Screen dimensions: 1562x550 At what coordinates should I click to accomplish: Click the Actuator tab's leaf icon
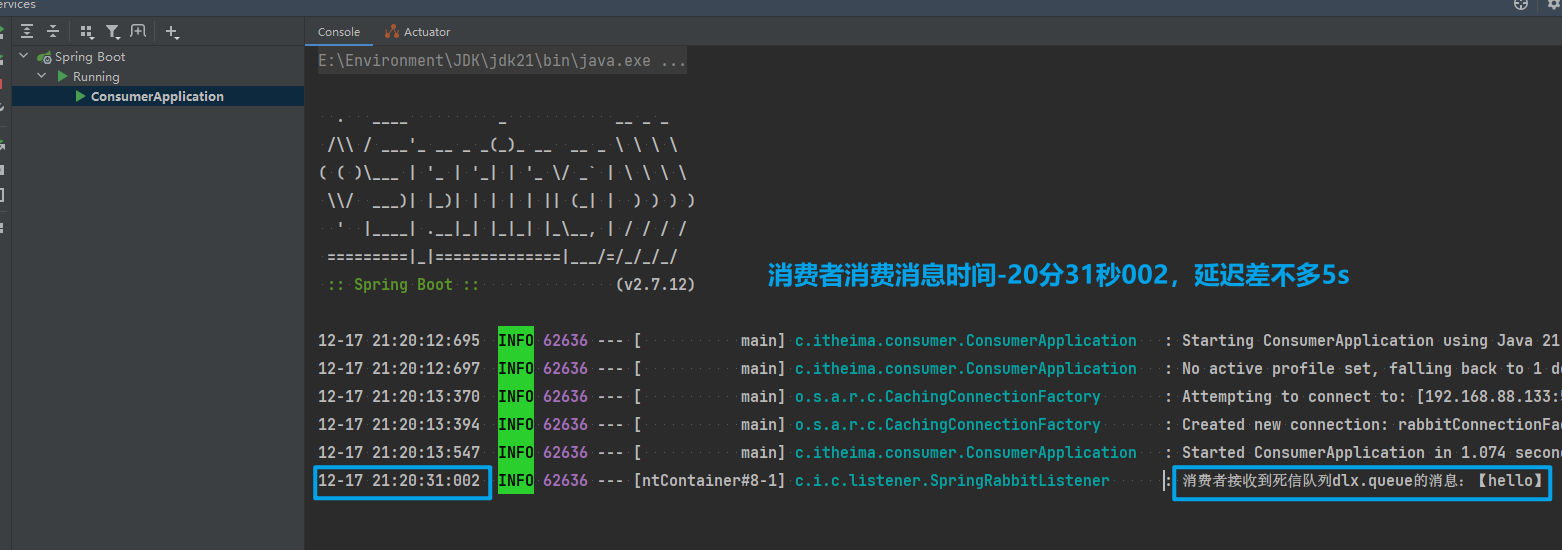click(x=391, y=32)
